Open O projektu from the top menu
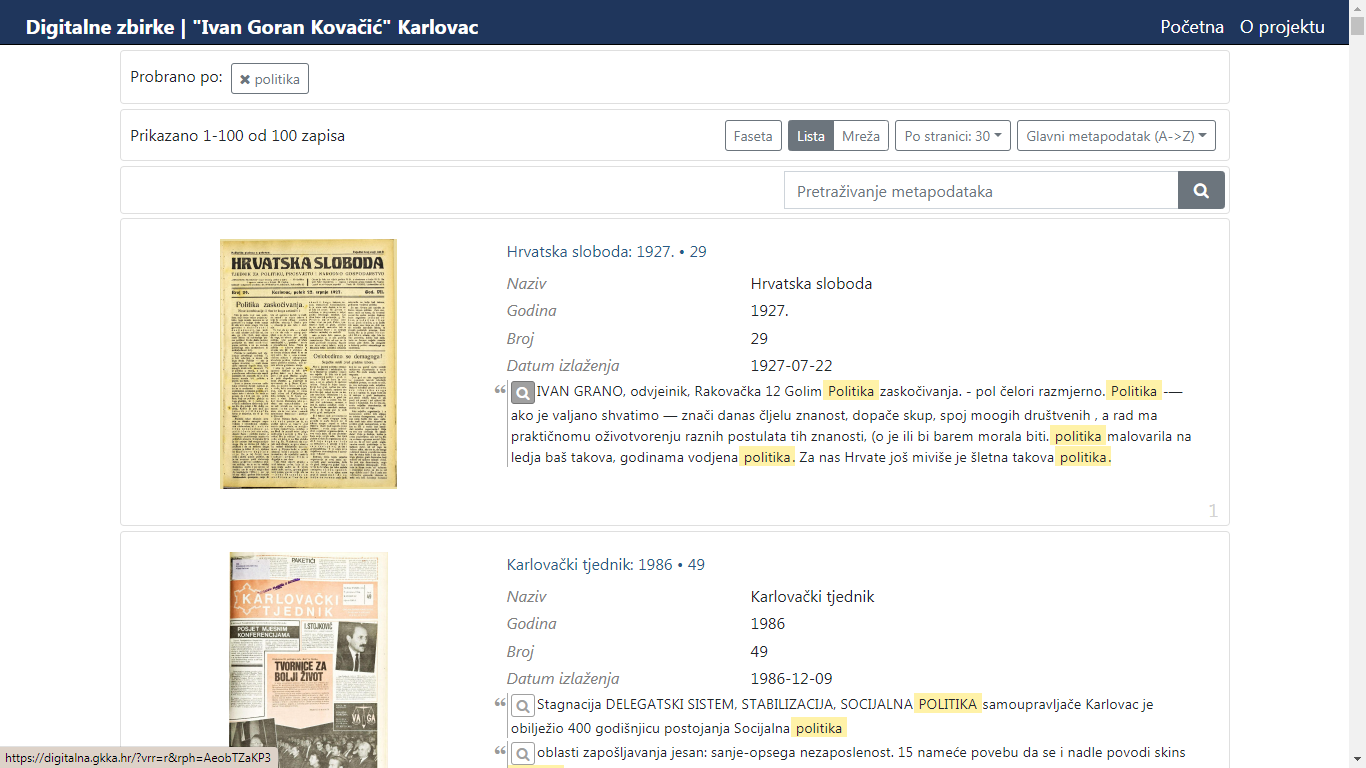 [1283, 27]
